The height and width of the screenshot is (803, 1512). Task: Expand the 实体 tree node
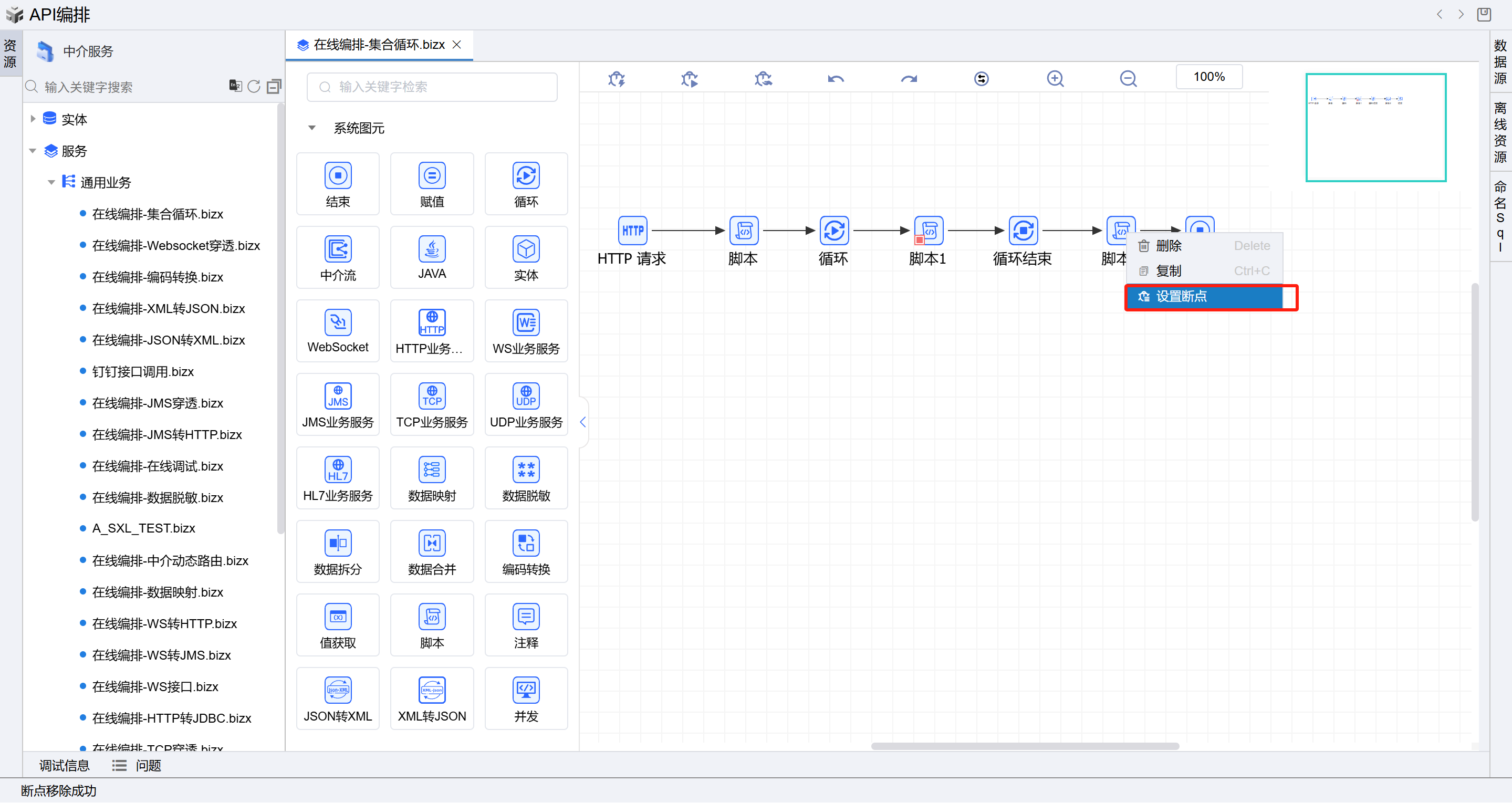pos(33,119)
